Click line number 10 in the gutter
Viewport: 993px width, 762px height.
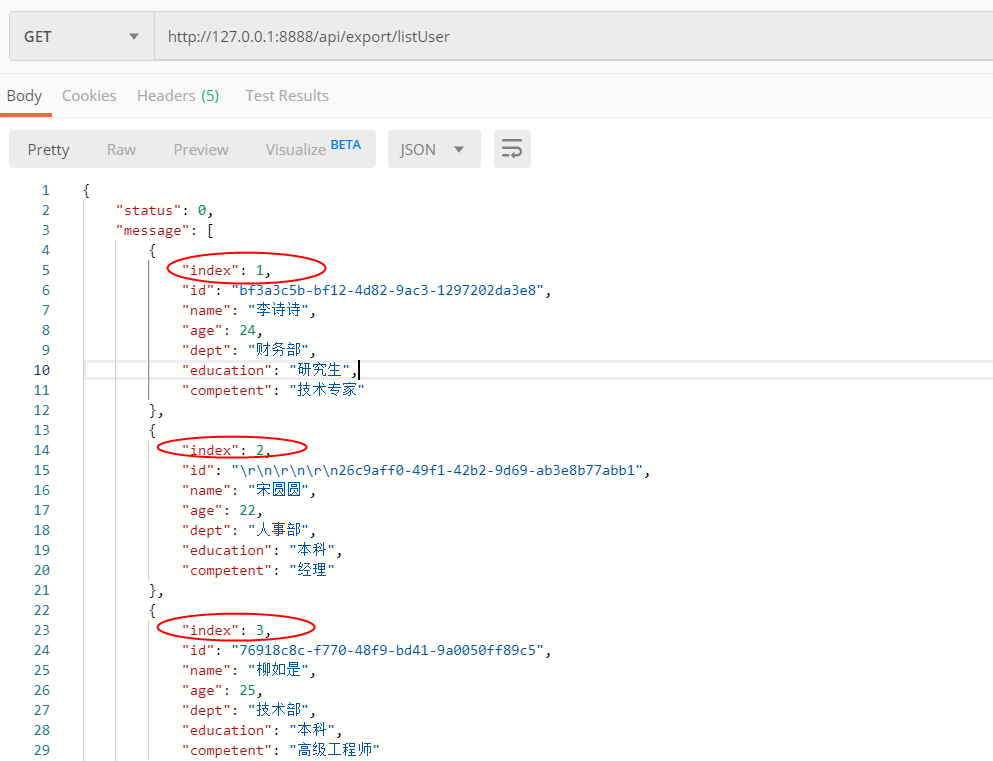point(41,370)
